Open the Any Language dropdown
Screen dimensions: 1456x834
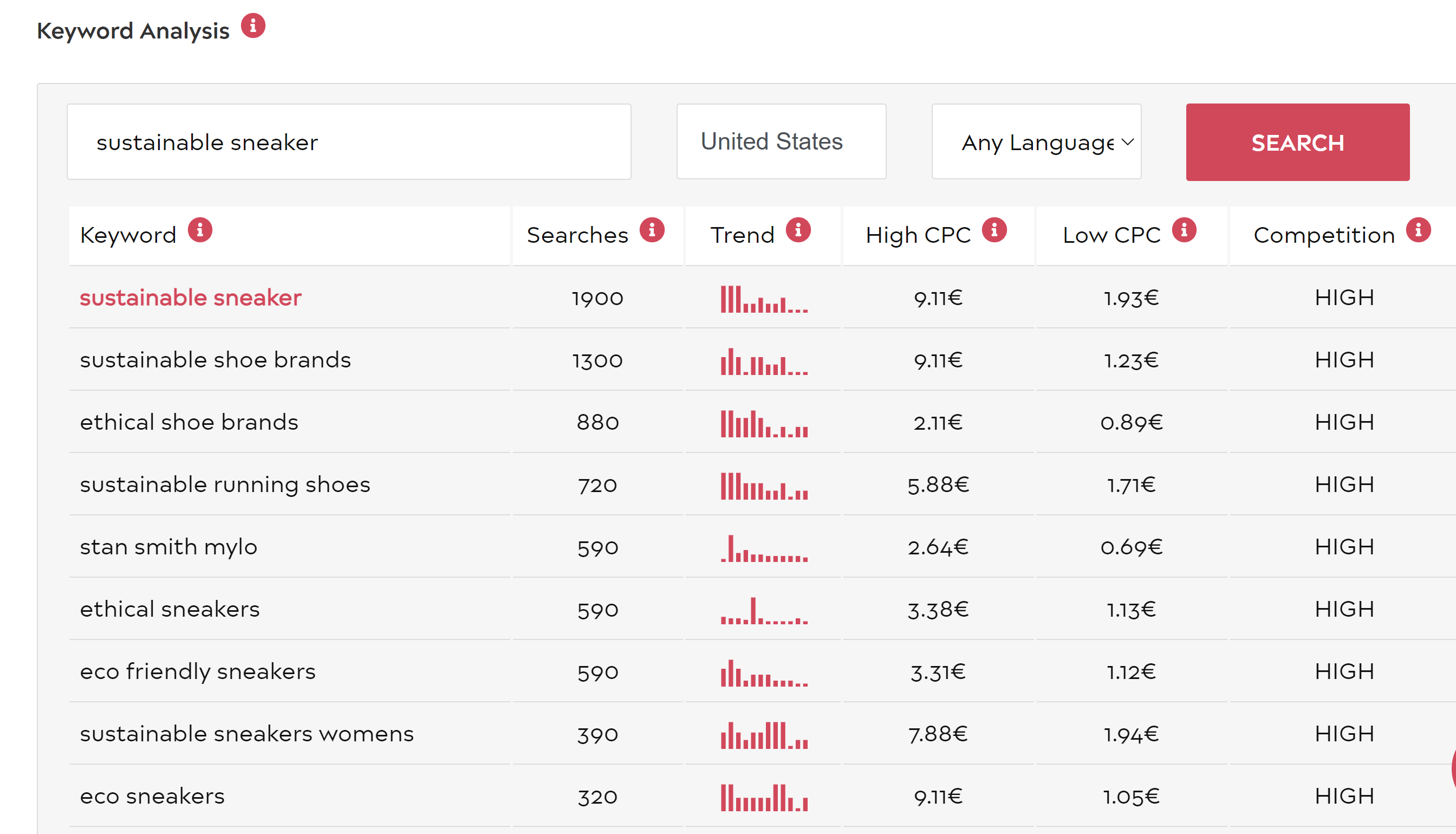click(1036, 142)
